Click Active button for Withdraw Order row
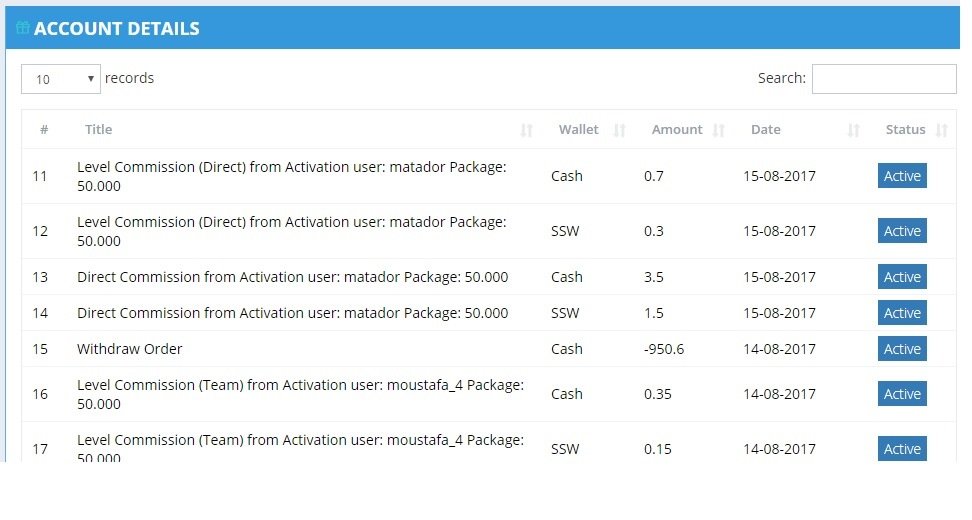 pyautogui.click(x=902, y=349)
